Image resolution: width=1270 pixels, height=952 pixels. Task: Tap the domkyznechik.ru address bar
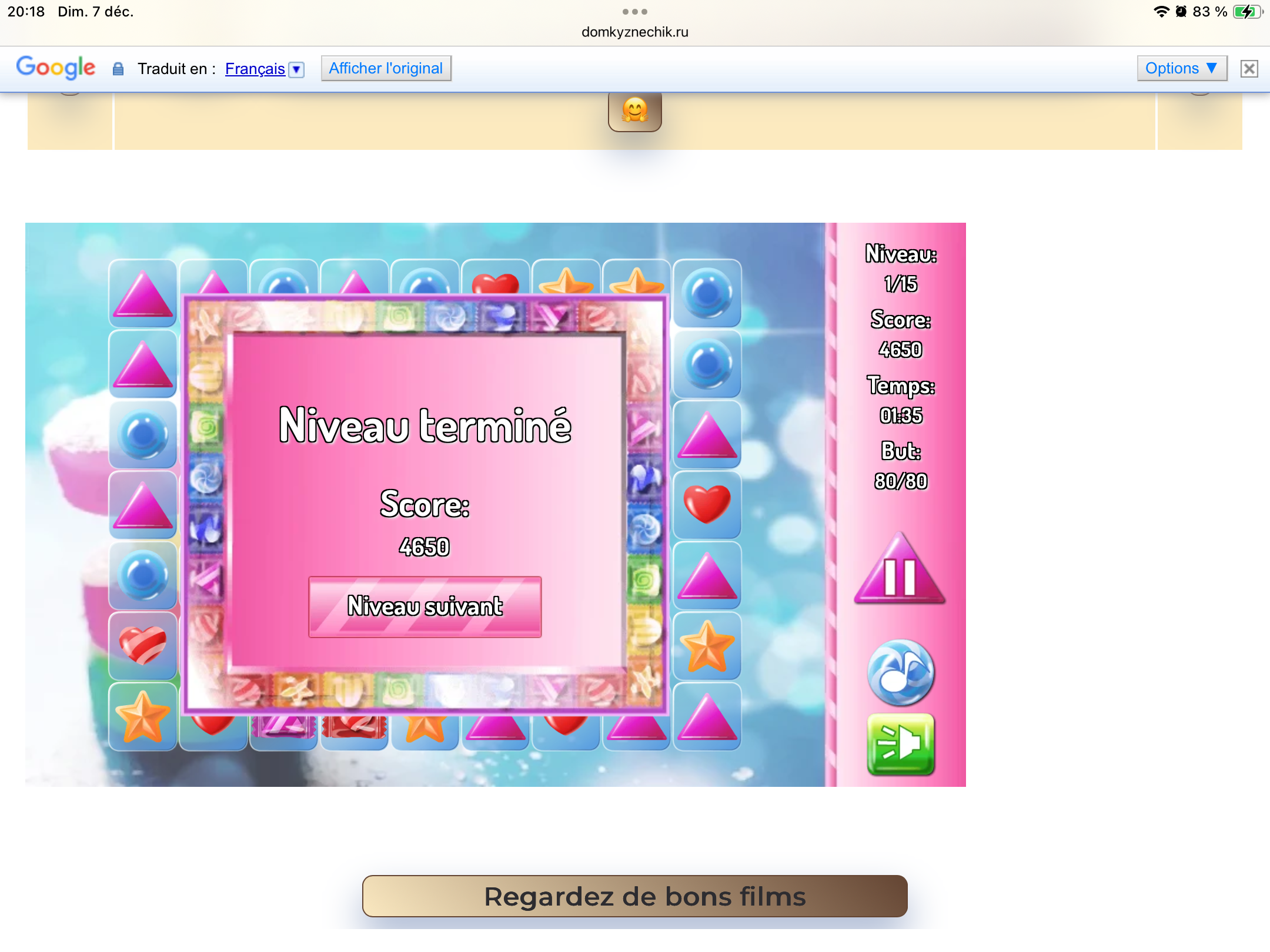point(635,32)
